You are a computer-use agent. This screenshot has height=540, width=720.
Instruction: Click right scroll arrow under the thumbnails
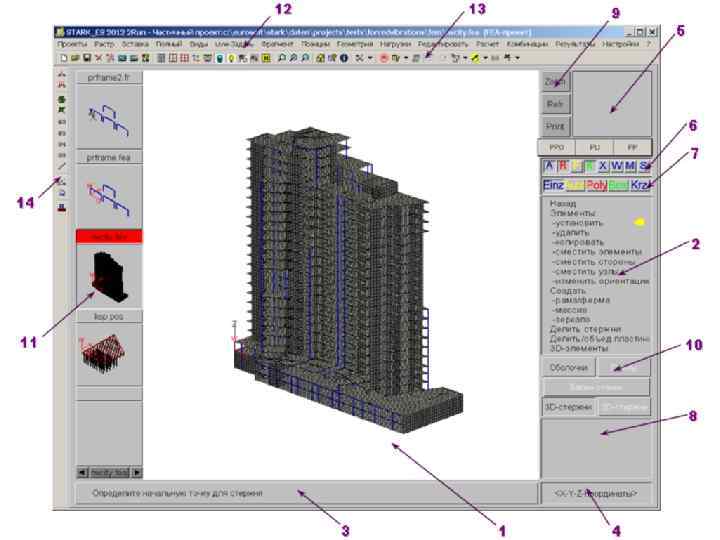point(137,472)
